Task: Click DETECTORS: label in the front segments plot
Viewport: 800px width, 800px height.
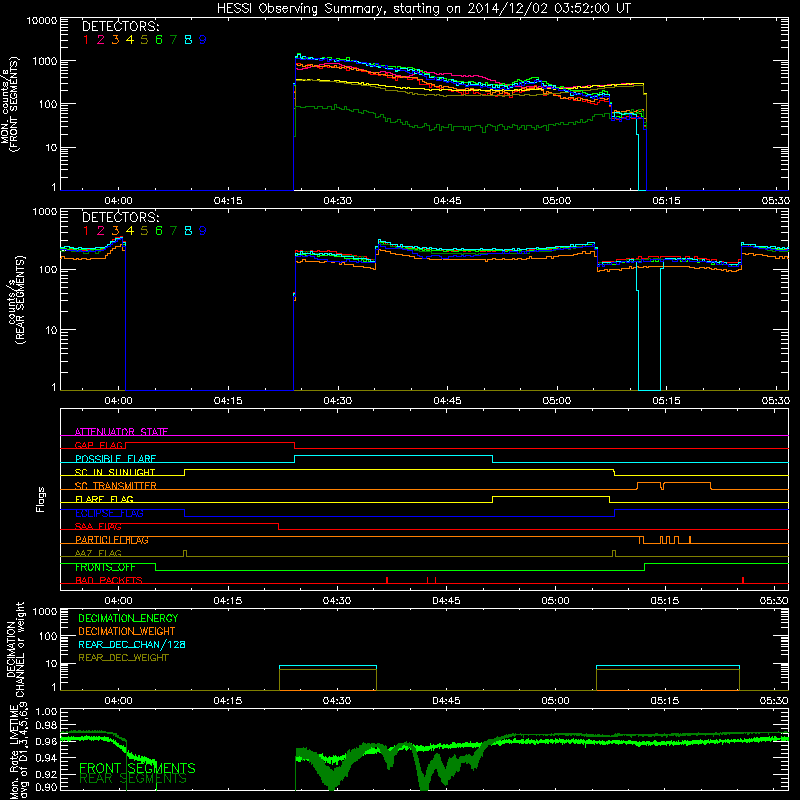Action: (x=120, y=27)
